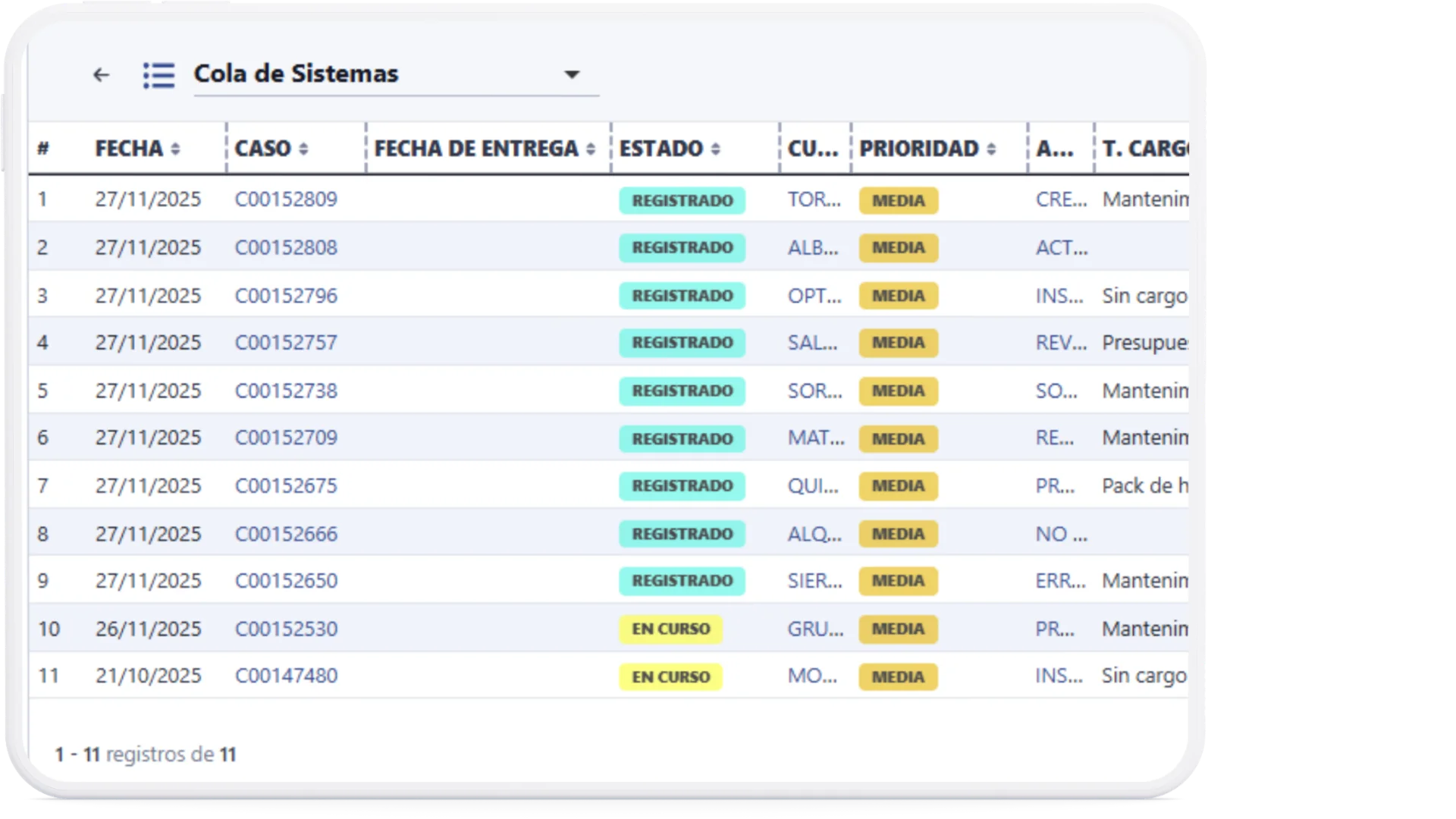This screenshot has height=819, width=1456.
Task: Sort by the CASO column arrows
Action: pos(305,149)
